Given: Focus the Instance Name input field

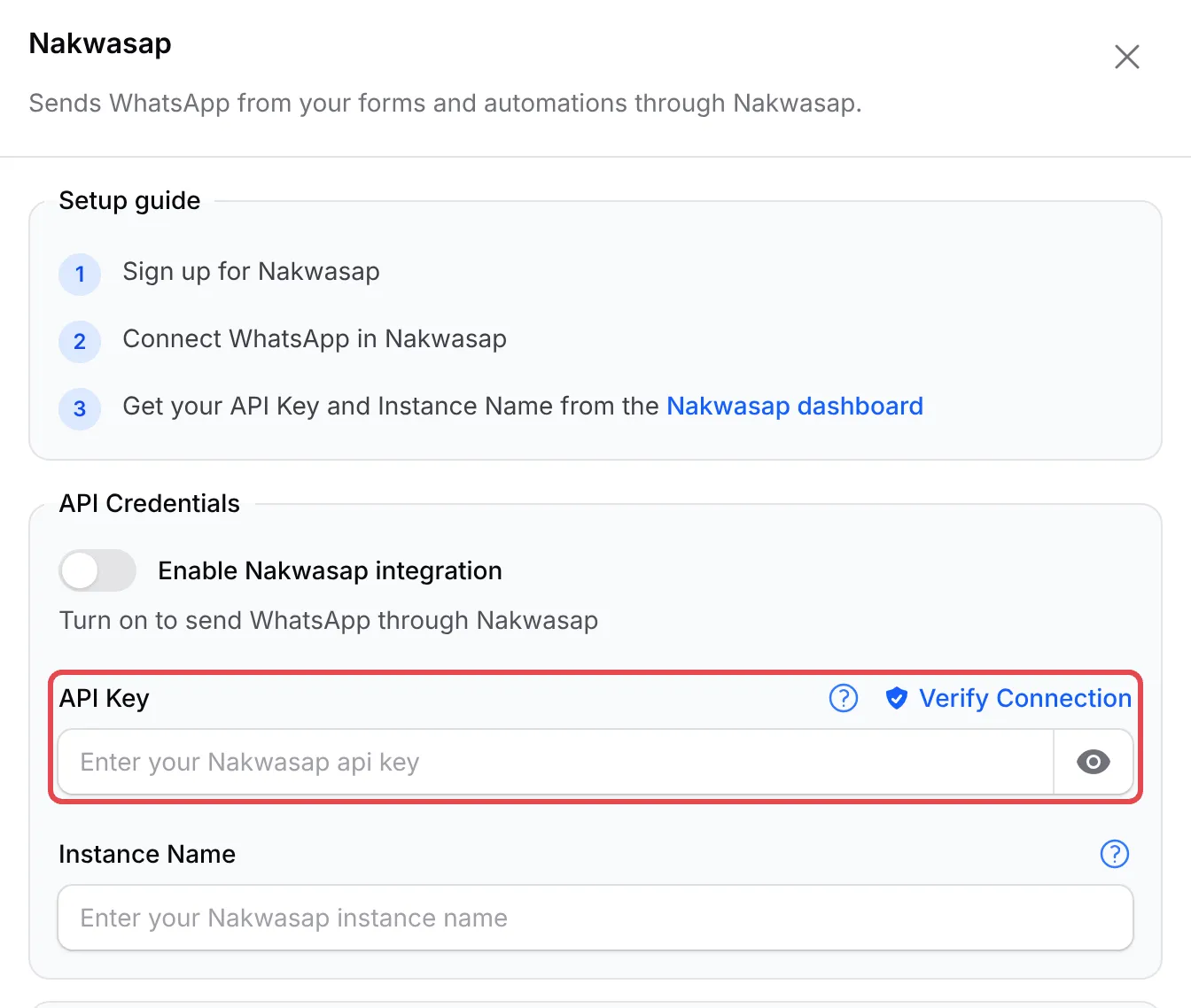Looking at the screenshot, I should tap(595, 918).
